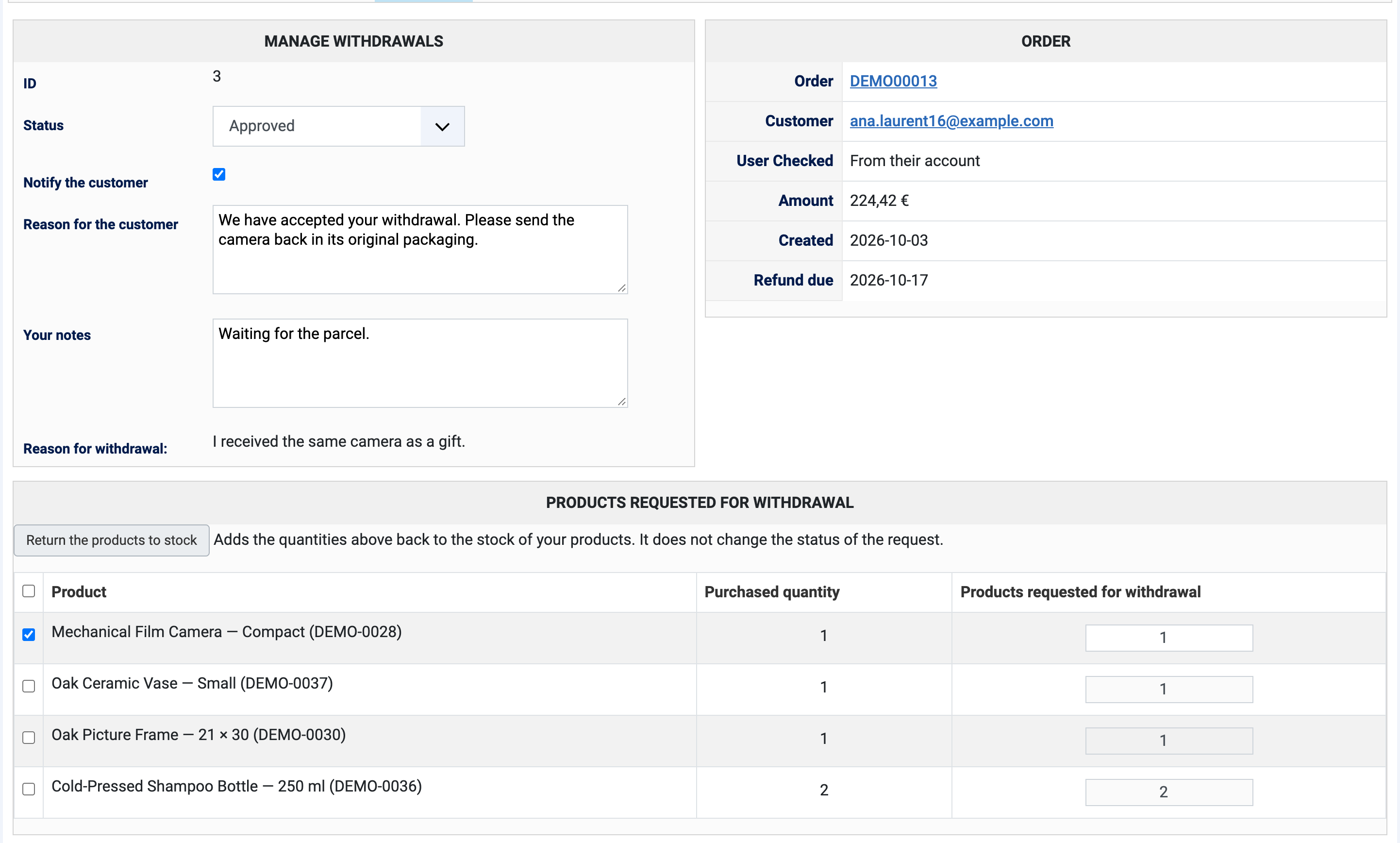Click withdrawal quantity field for Oak Ceramic Vase
The height and width of the screenshot is (843, 1400).
tap(1169, 690)
